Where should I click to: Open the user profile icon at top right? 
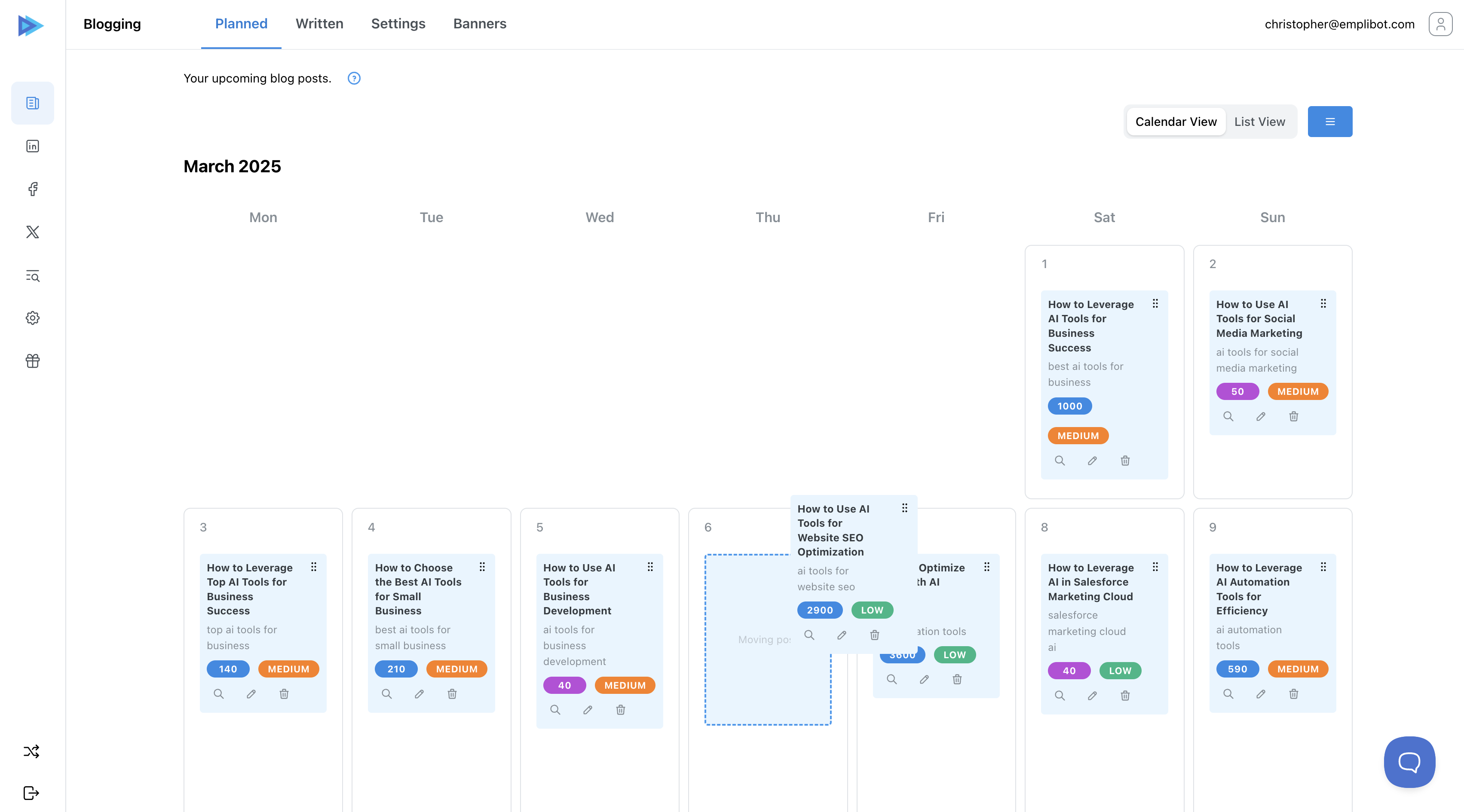(1440, 24)
